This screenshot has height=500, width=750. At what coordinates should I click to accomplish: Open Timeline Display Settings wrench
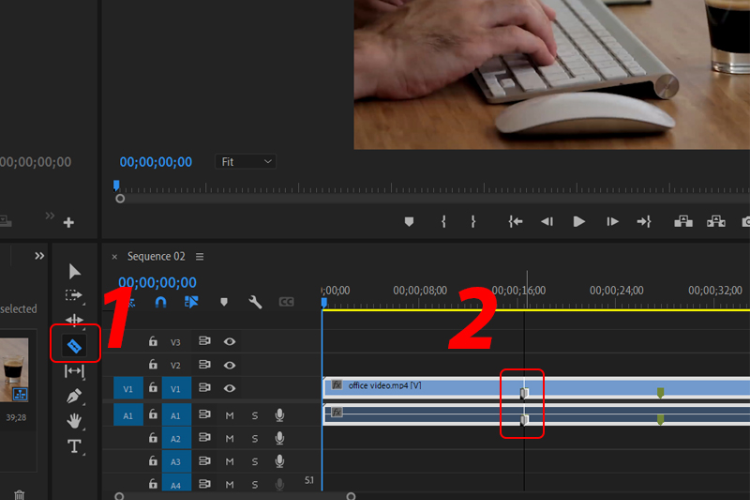coord(255,302)
